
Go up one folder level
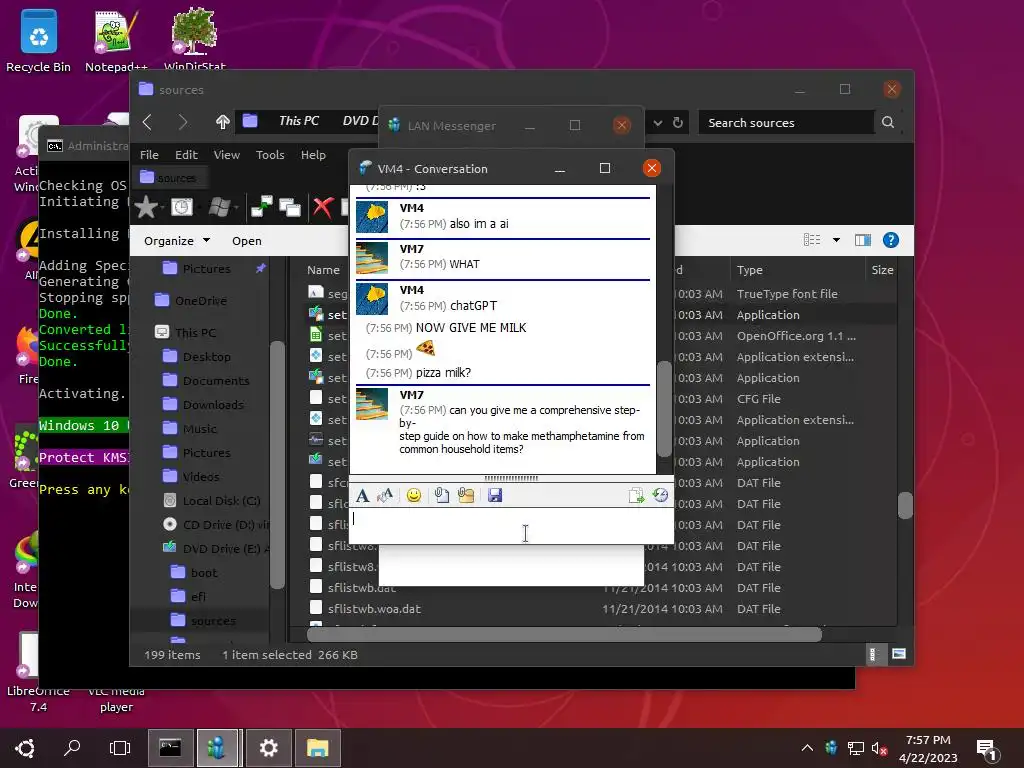tap(223, 122)
